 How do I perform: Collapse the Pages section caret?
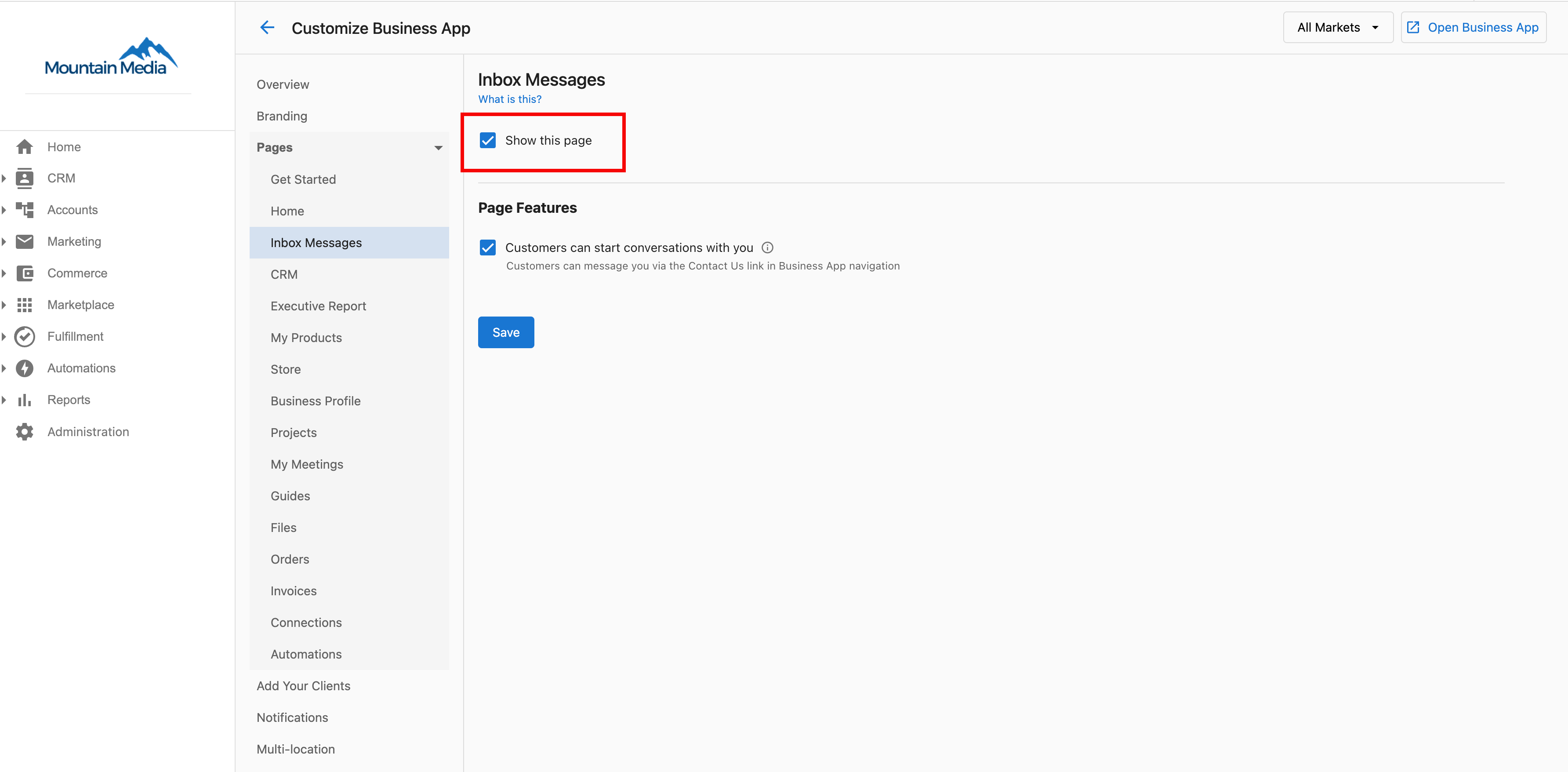[438, 148]
